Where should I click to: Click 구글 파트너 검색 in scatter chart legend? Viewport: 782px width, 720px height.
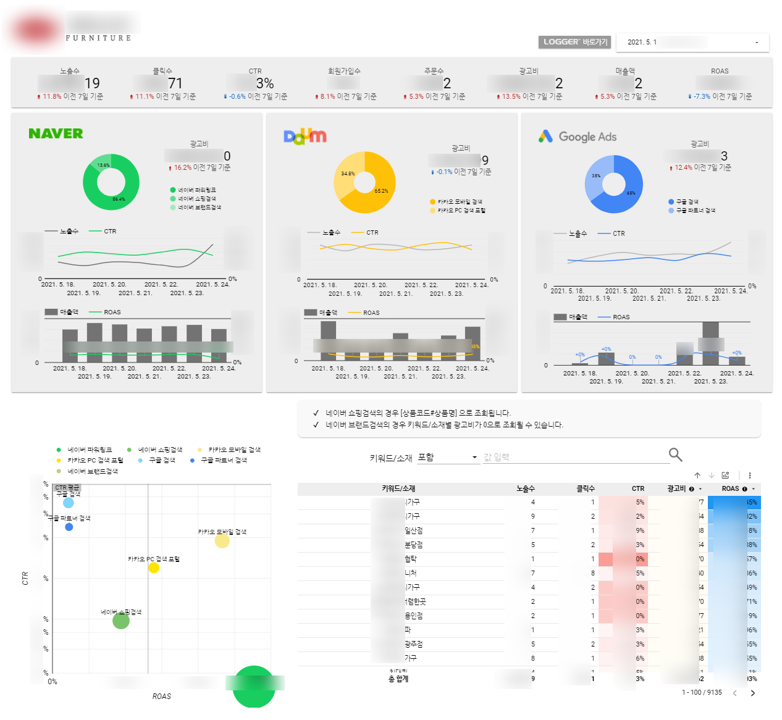point(218,460)
